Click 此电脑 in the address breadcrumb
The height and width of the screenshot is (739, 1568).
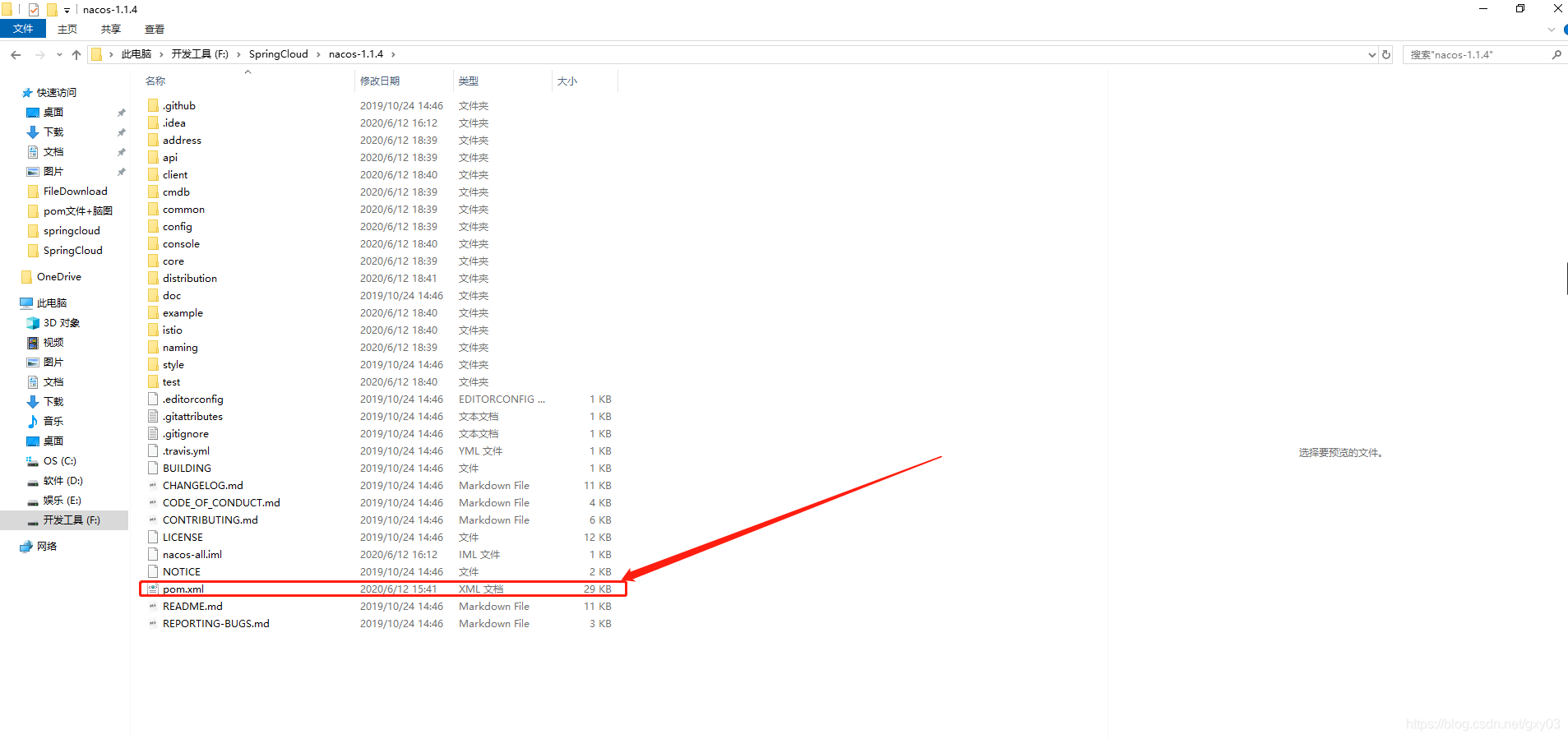[136, 54]
